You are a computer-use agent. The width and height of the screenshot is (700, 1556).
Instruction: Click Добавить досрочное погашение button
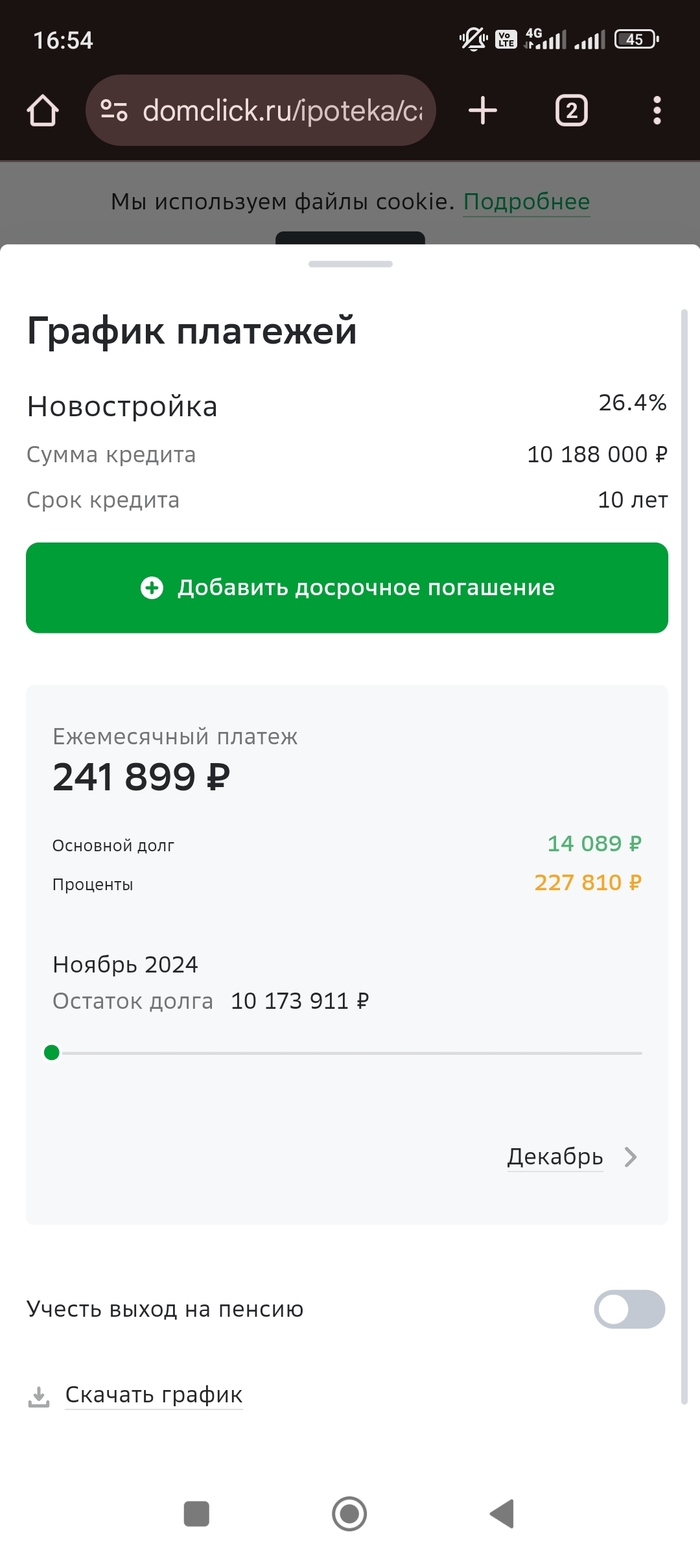click(347, 588)
